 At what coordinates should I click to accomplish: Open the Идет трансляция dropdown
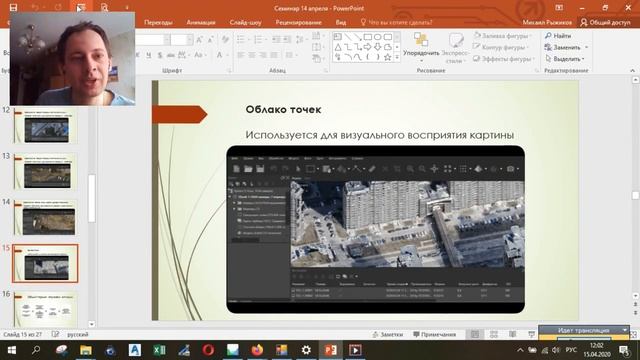pos(625,330)
